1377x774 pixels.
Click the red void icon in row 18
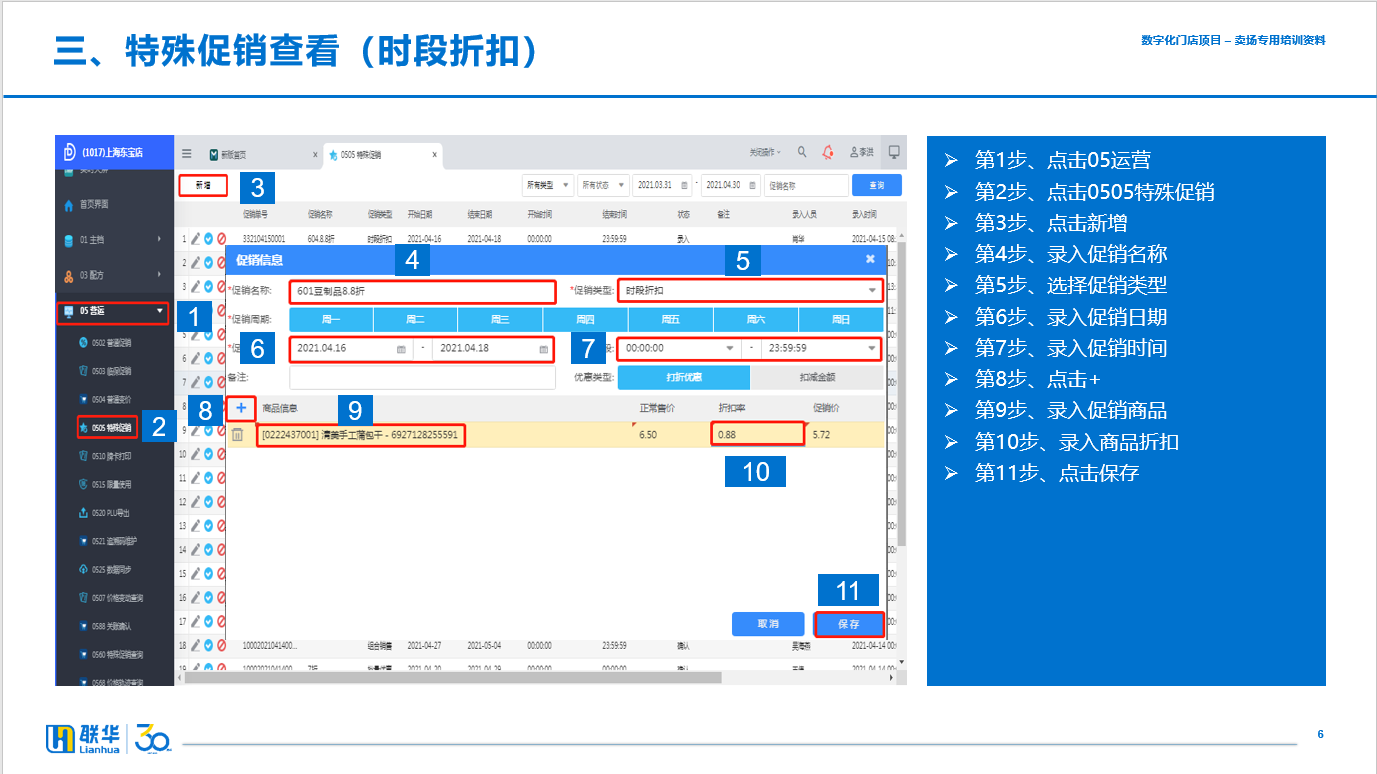pos(221,645)
